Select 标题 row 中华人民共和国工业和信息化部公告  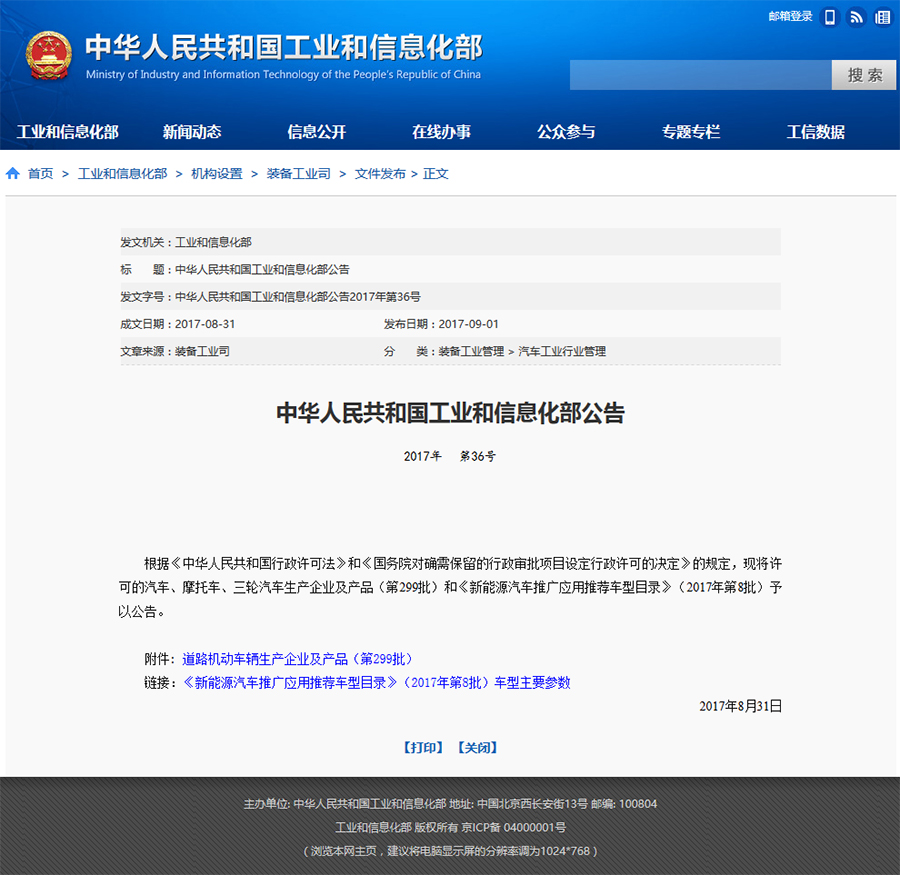[x=450, y=269]
